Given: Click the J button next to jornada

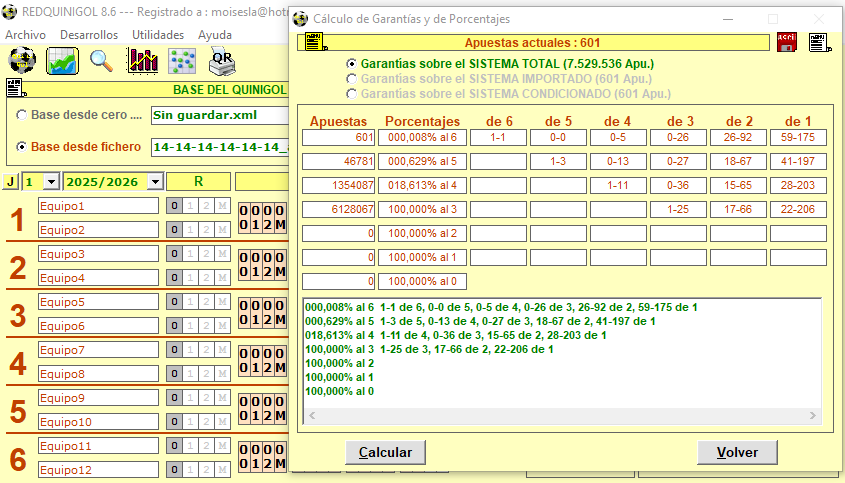Looking at the screenshot, I should tap(10, 182).
